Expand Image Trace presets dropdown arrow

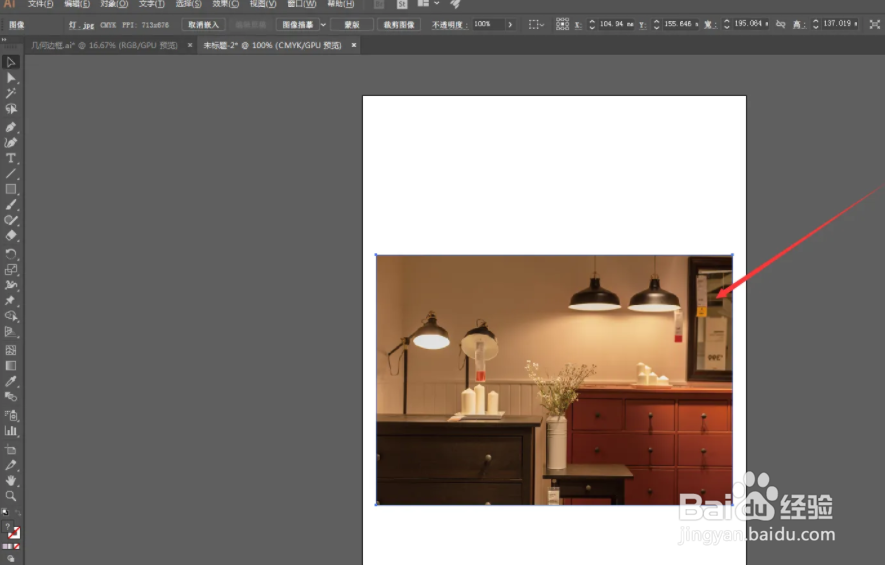(323, 25)
